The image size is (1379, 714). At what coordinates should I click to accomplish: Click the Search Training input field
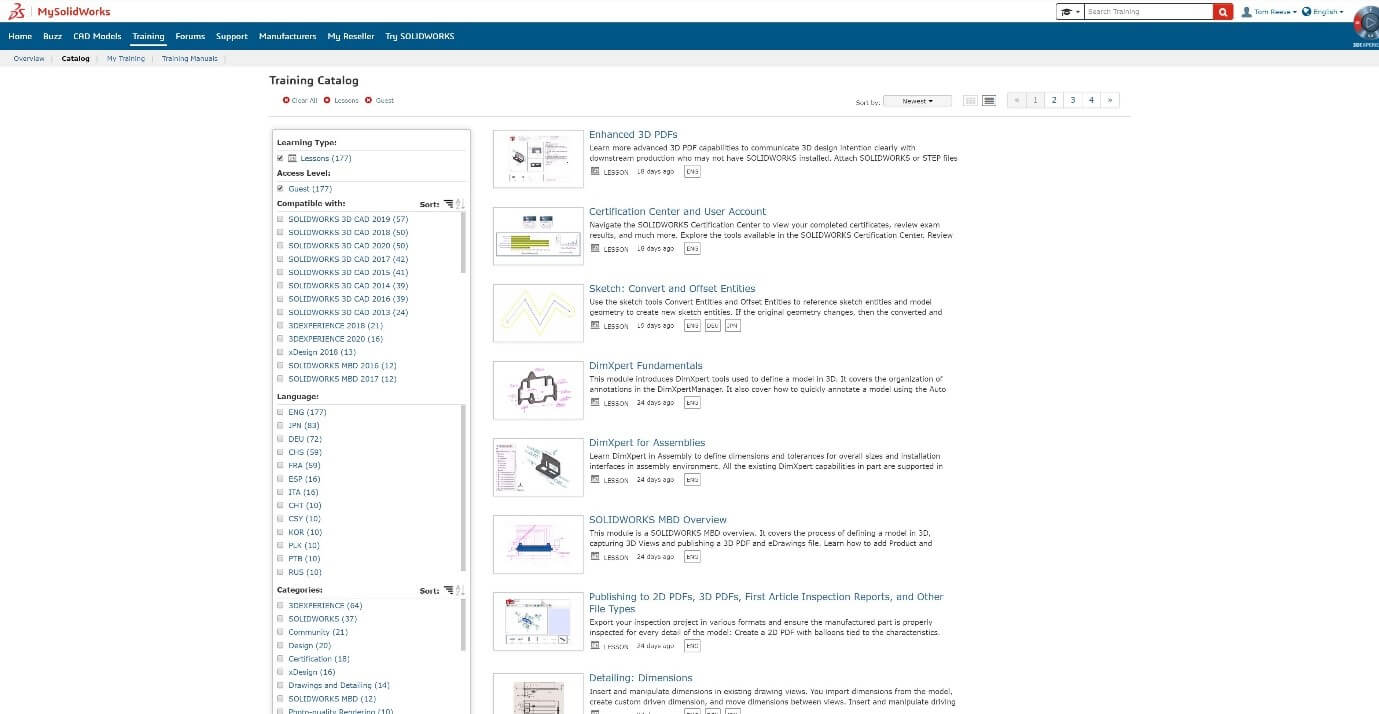[1149, 12]
